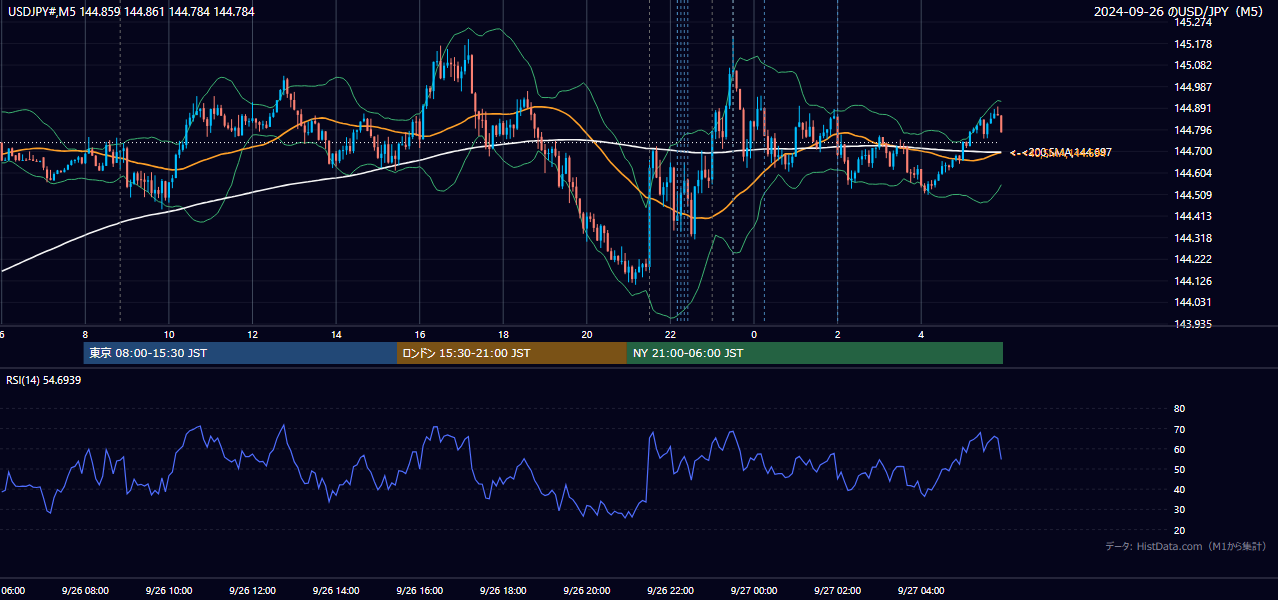The image size is (1278, 600).
Task: Click the 9/27 00:00 date axis label
Action: pyautogui.click(x=754, y=591)
